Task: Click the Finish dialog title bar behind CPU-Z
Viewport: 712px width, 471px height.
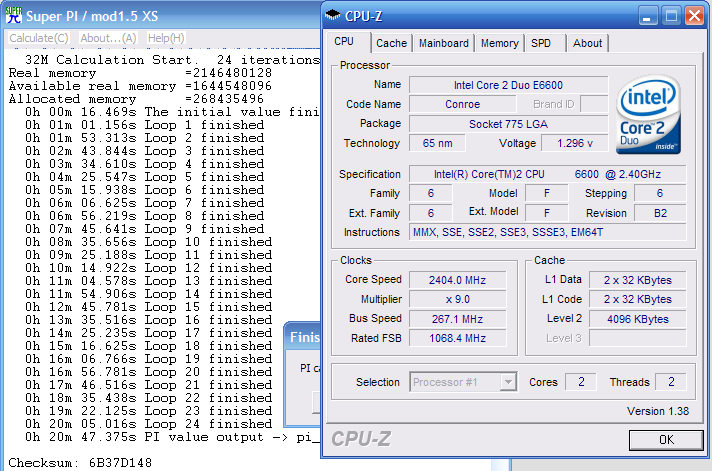Action: [303, 337]
